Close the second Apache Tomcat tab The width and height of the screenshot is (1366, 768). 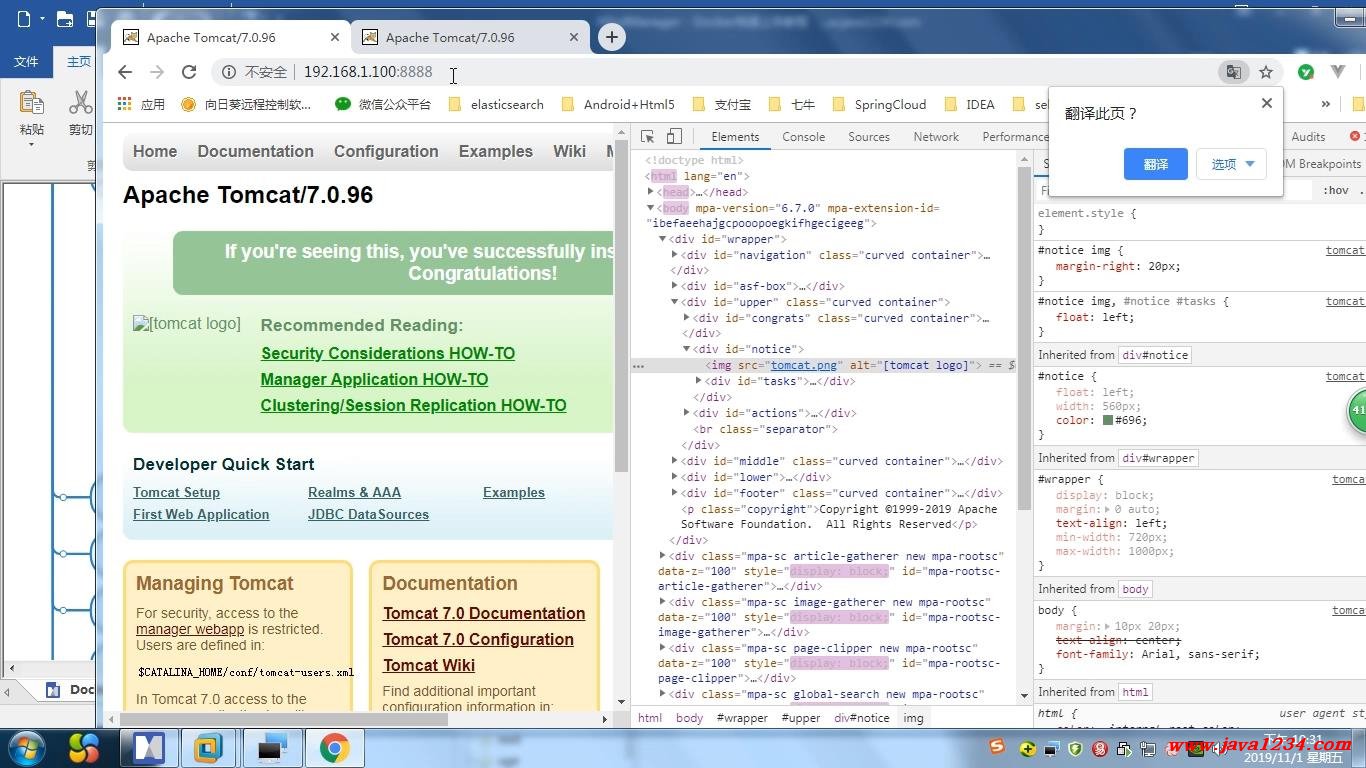pyautogui.click(x=574, y=38)
